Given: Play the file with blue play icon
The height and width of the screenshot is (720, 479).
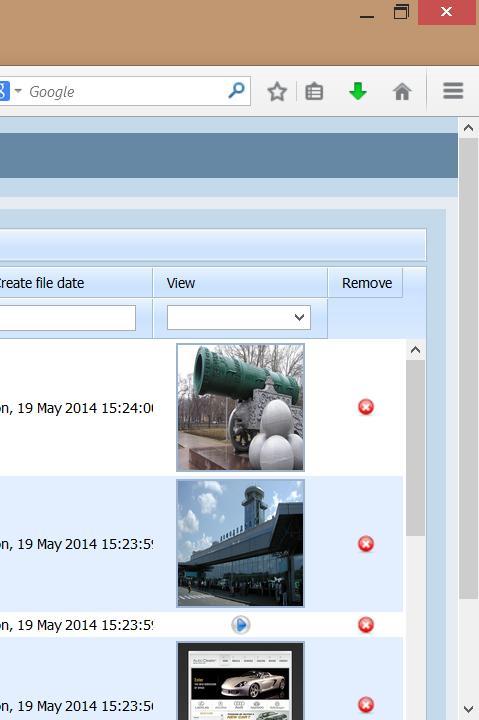Looking at the screenshot, I should click(x=240, y=624).
